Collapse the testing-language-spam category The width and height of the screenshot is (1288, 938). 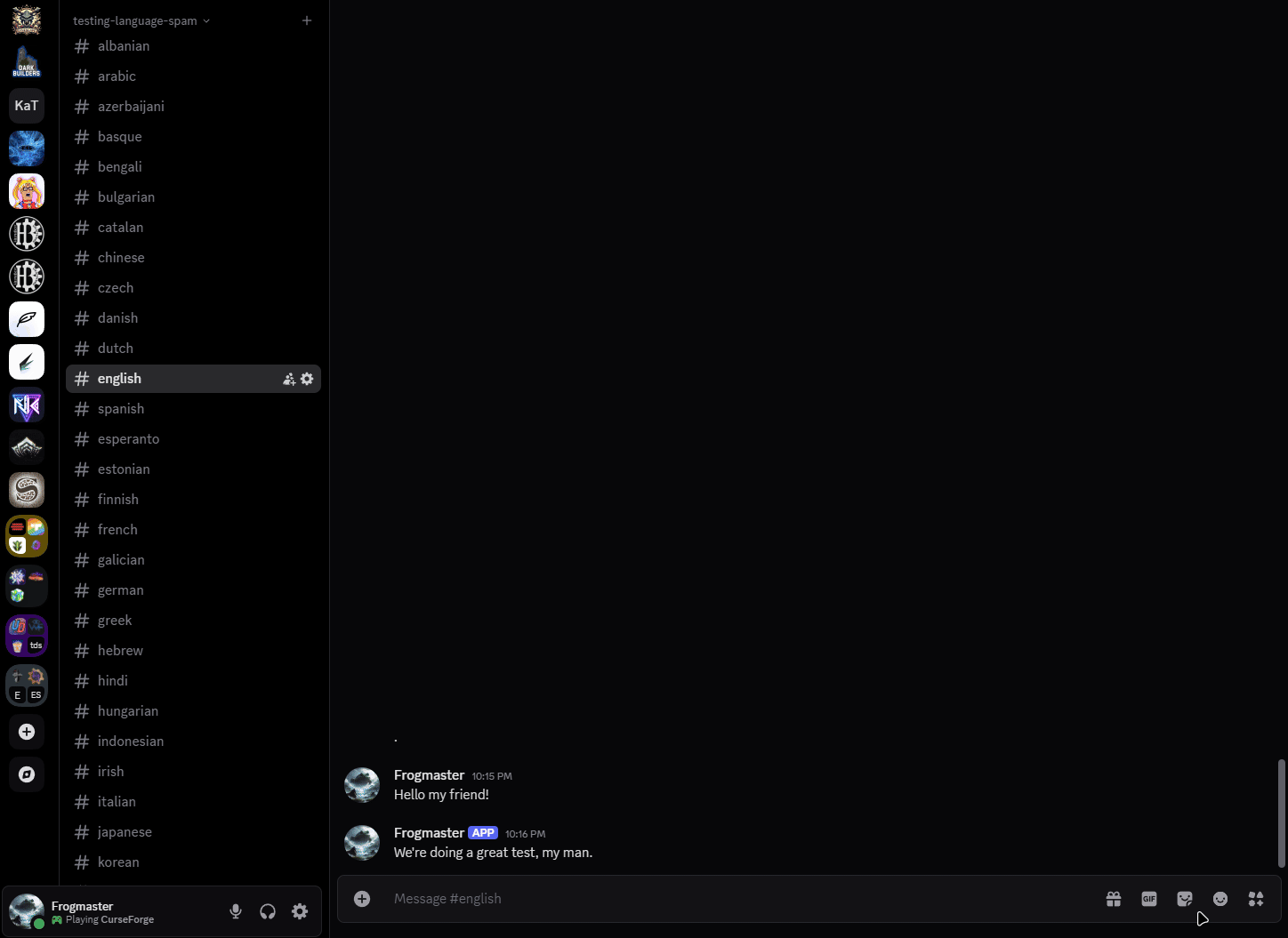click(141, 20)
